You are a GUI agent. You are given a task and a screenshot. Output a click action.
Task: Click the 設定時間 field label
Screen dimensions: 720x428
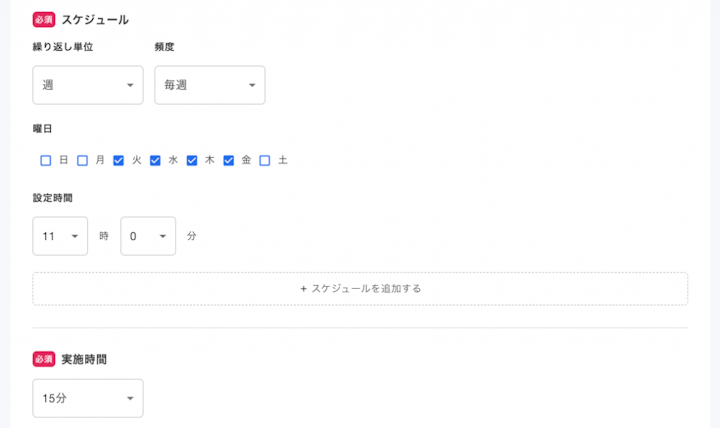tap(52, 198)
